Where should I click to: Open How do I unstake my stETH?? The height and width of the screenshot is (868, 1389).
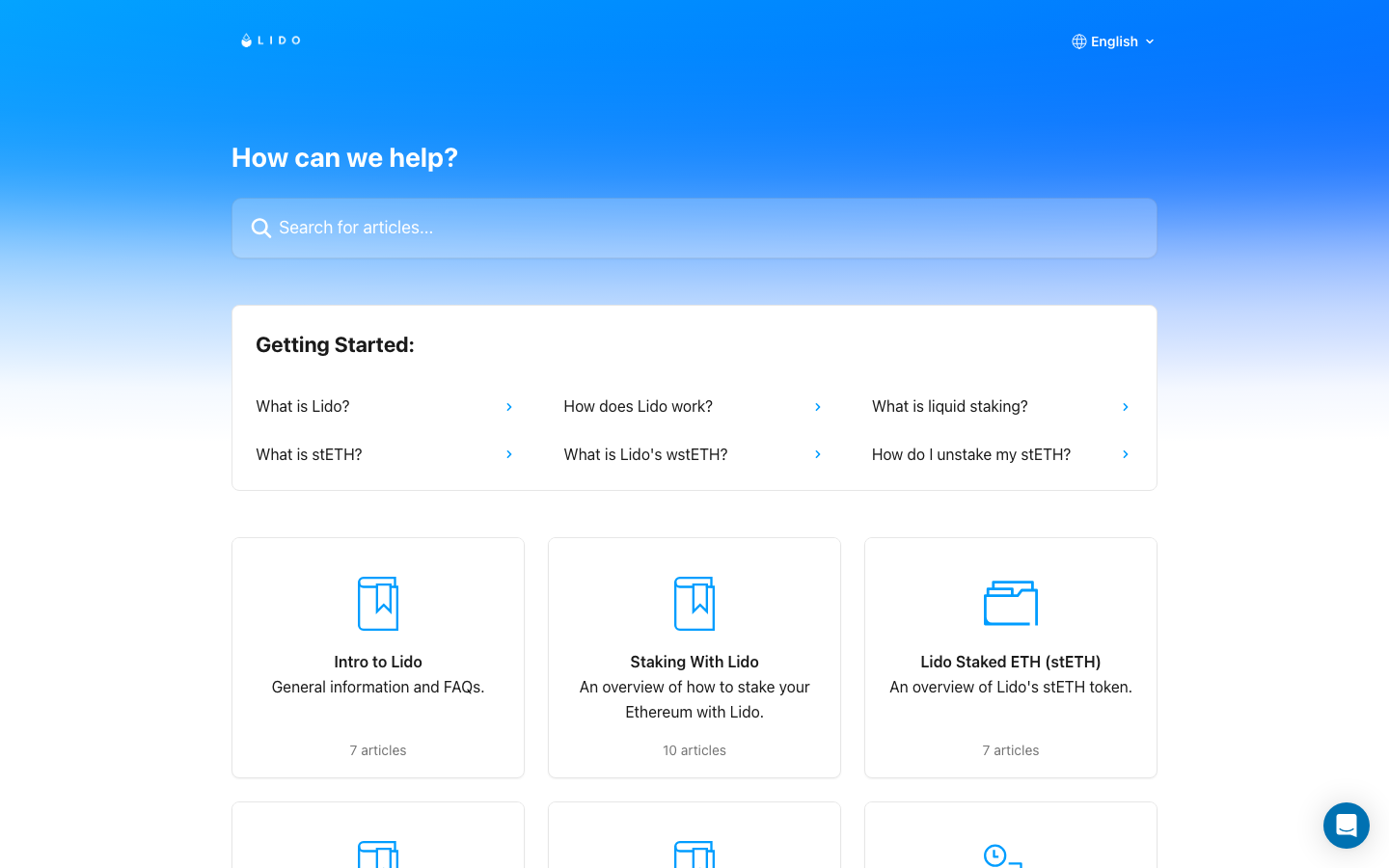click(970, 453)
